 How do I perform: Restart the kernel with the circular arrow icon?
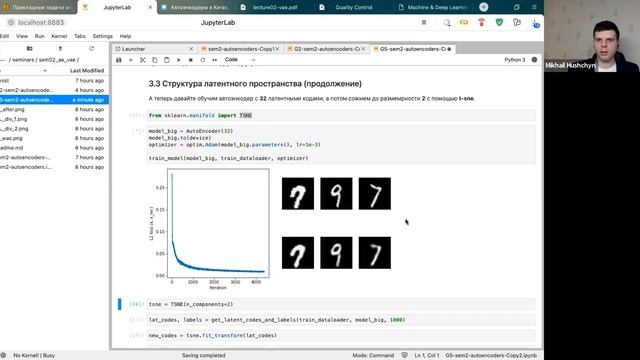tap(202, 60)
